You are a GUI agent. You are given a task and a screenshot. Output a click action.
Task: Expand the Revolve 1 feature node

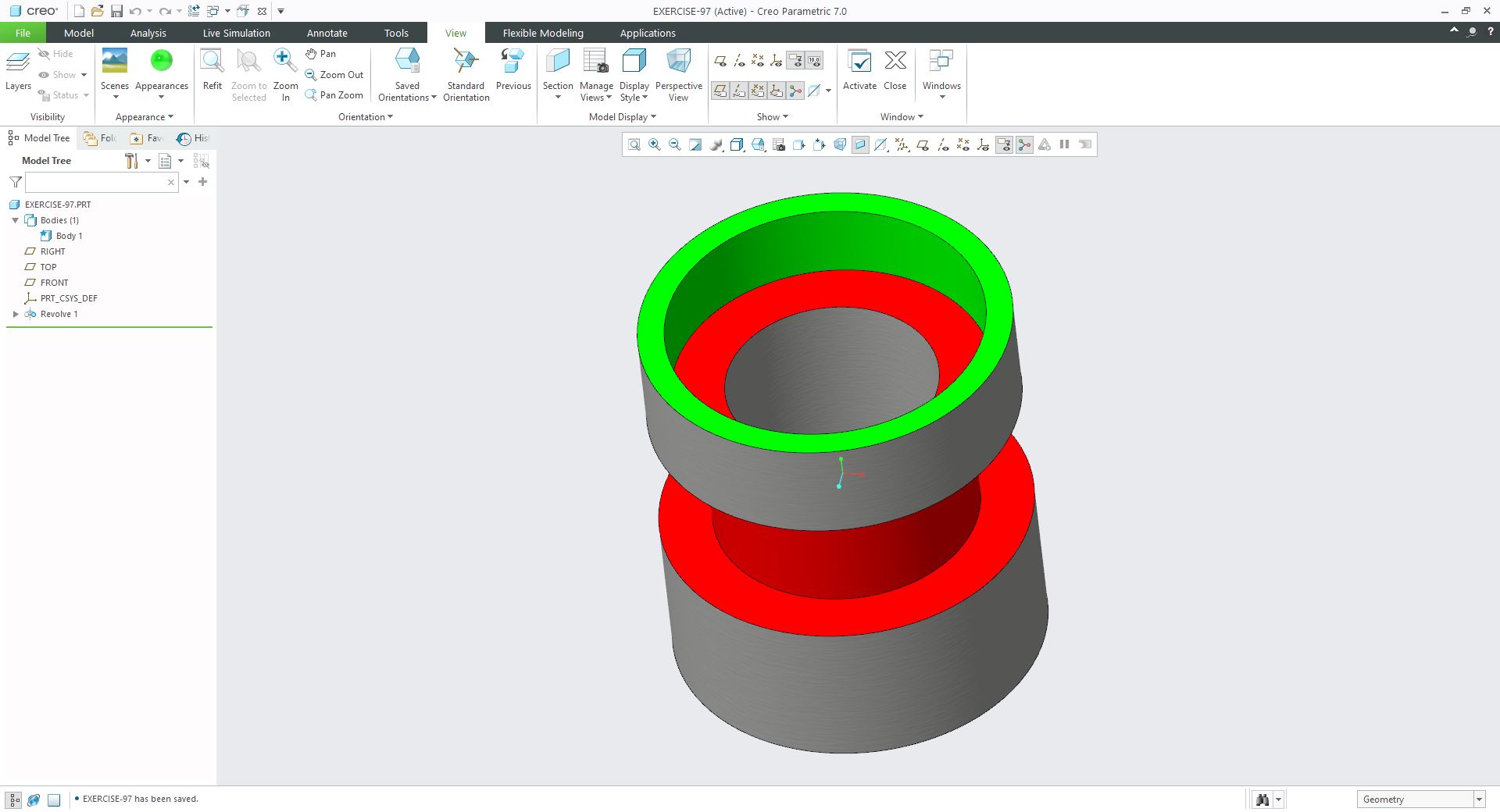click(16, 314)
